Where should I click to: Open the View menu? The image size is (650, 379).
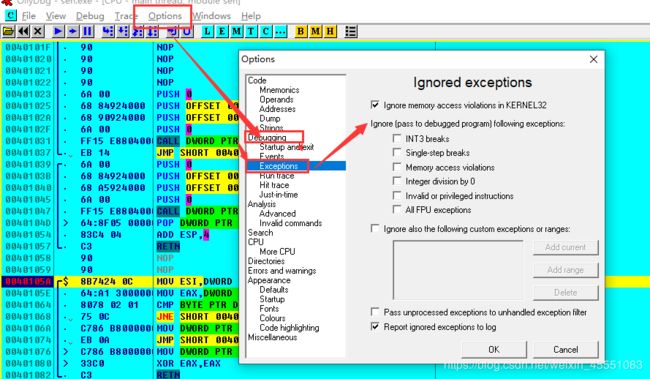tap(56, 16)
